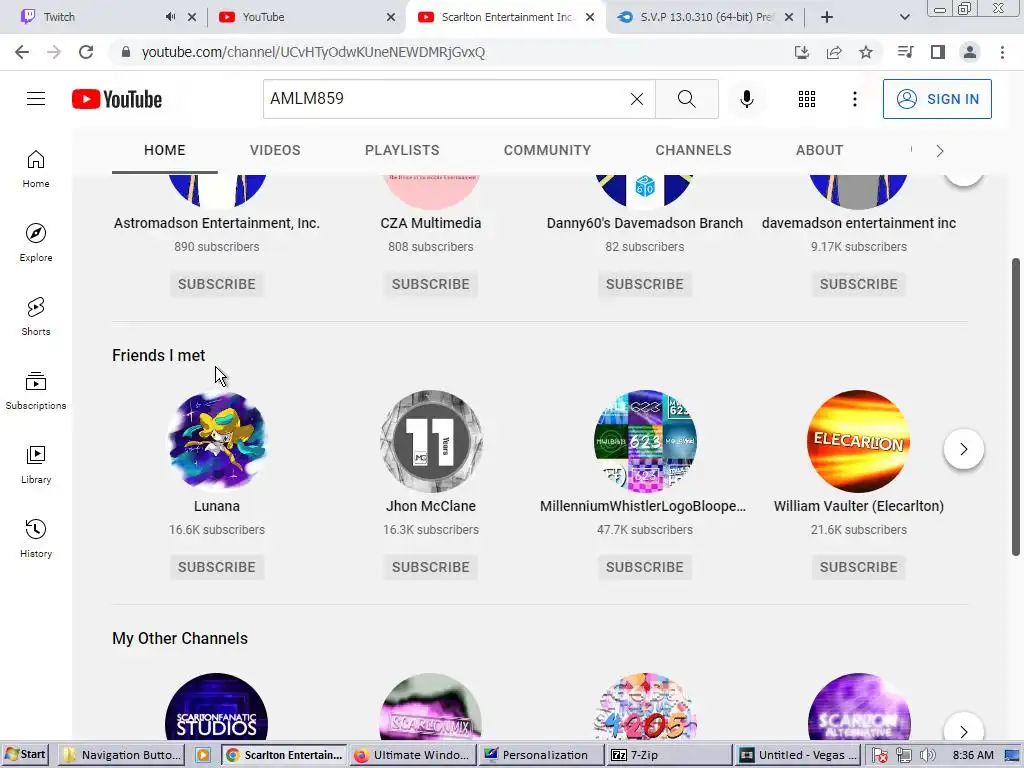
Task: Switch to the first YouTube tab
Action: 304,17
